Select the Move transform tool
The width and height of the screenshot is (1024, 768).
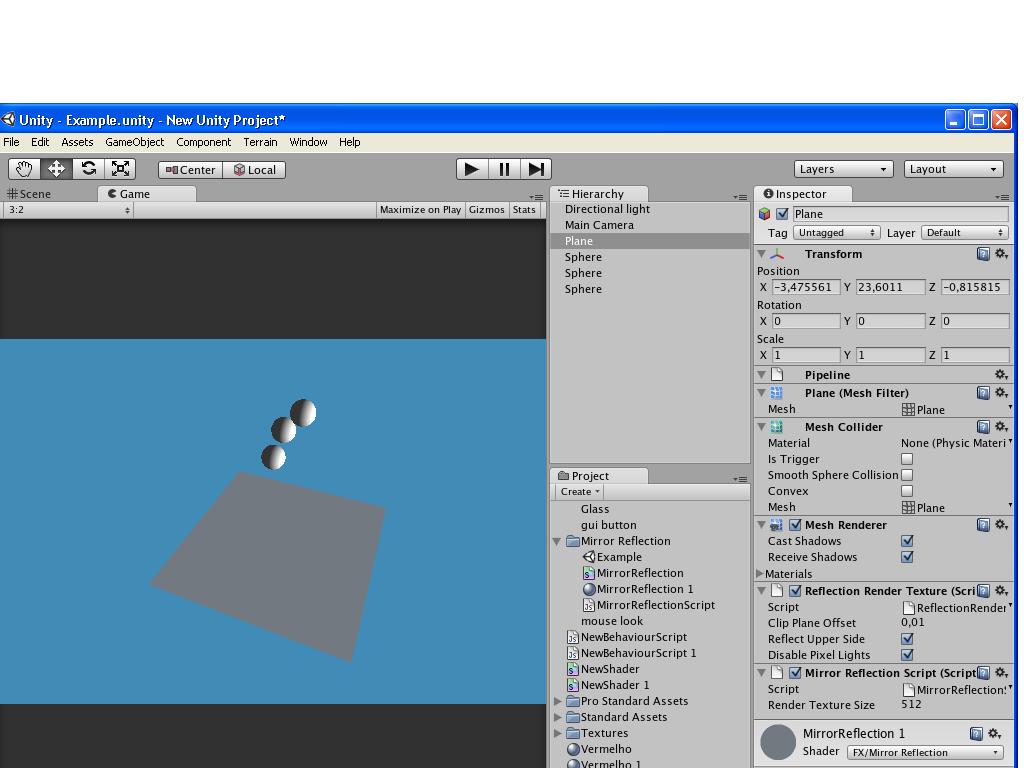coord(56,168)
